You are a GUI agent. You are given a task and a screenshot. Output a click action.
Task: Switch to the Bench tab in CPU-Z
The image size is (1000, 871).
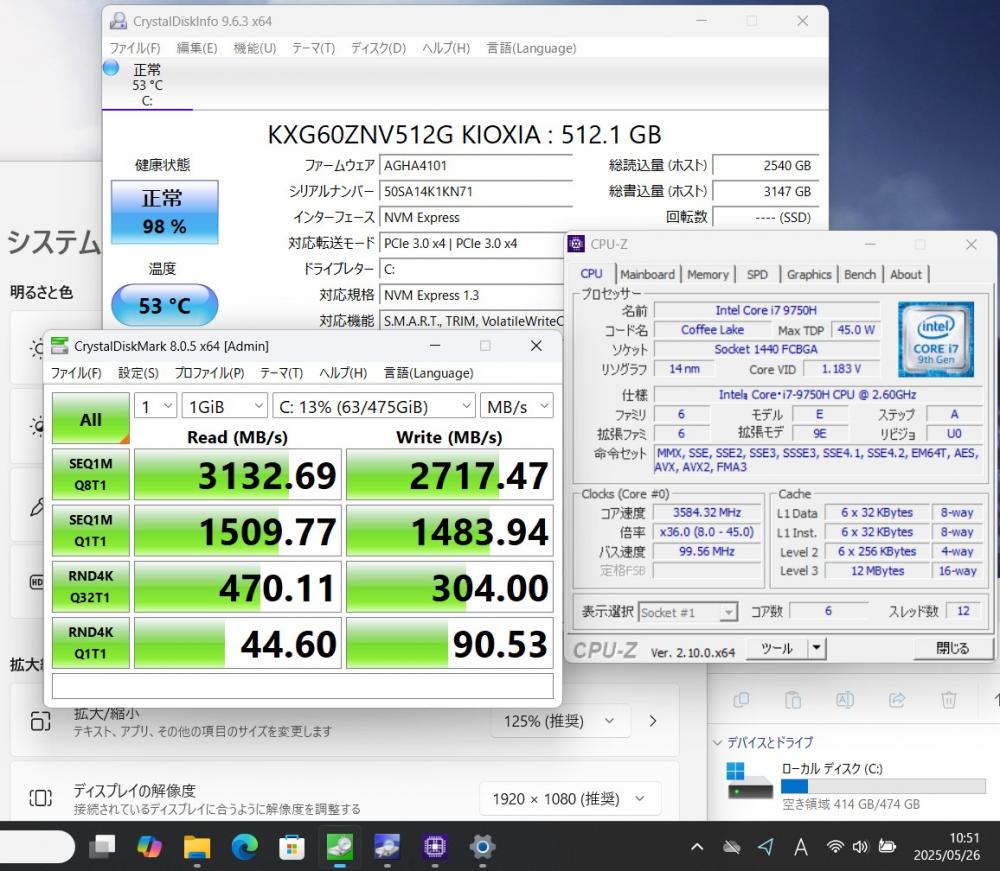point(860,274)
